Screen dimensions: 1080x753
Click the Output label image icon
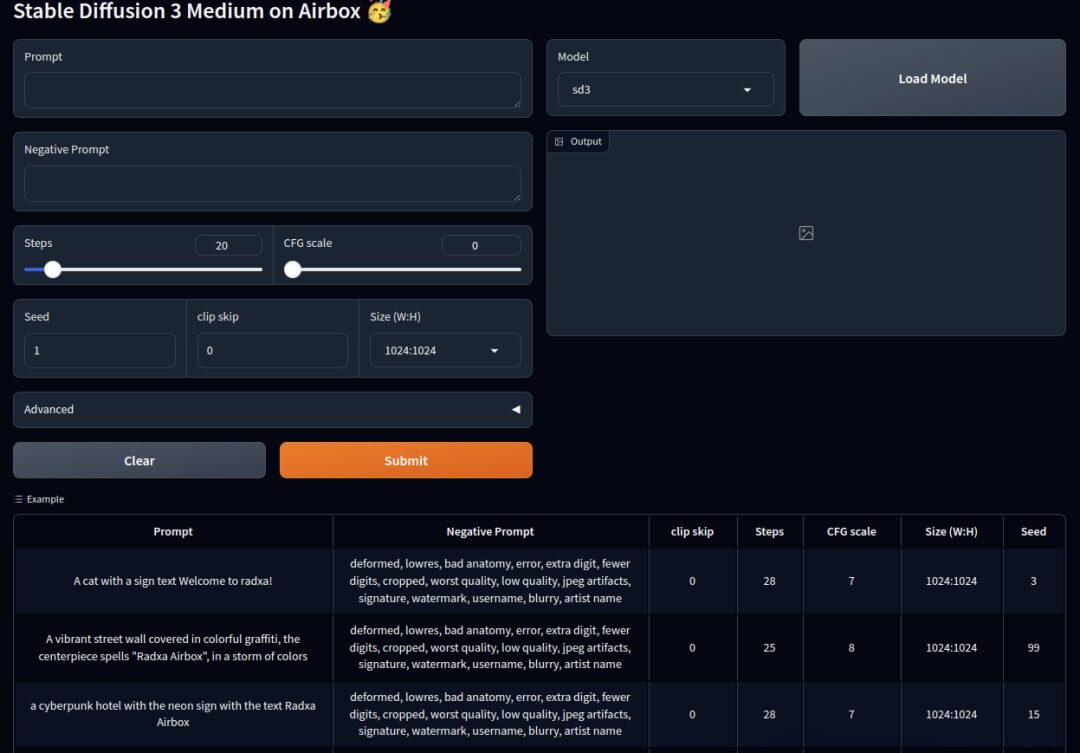click(x=559, y=142)
